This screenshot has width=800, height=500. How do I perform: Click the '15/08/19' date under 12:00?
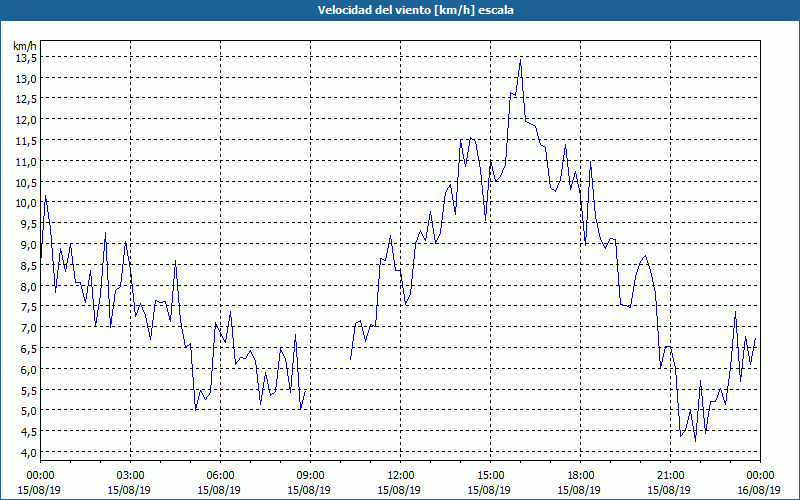[399, 490]
